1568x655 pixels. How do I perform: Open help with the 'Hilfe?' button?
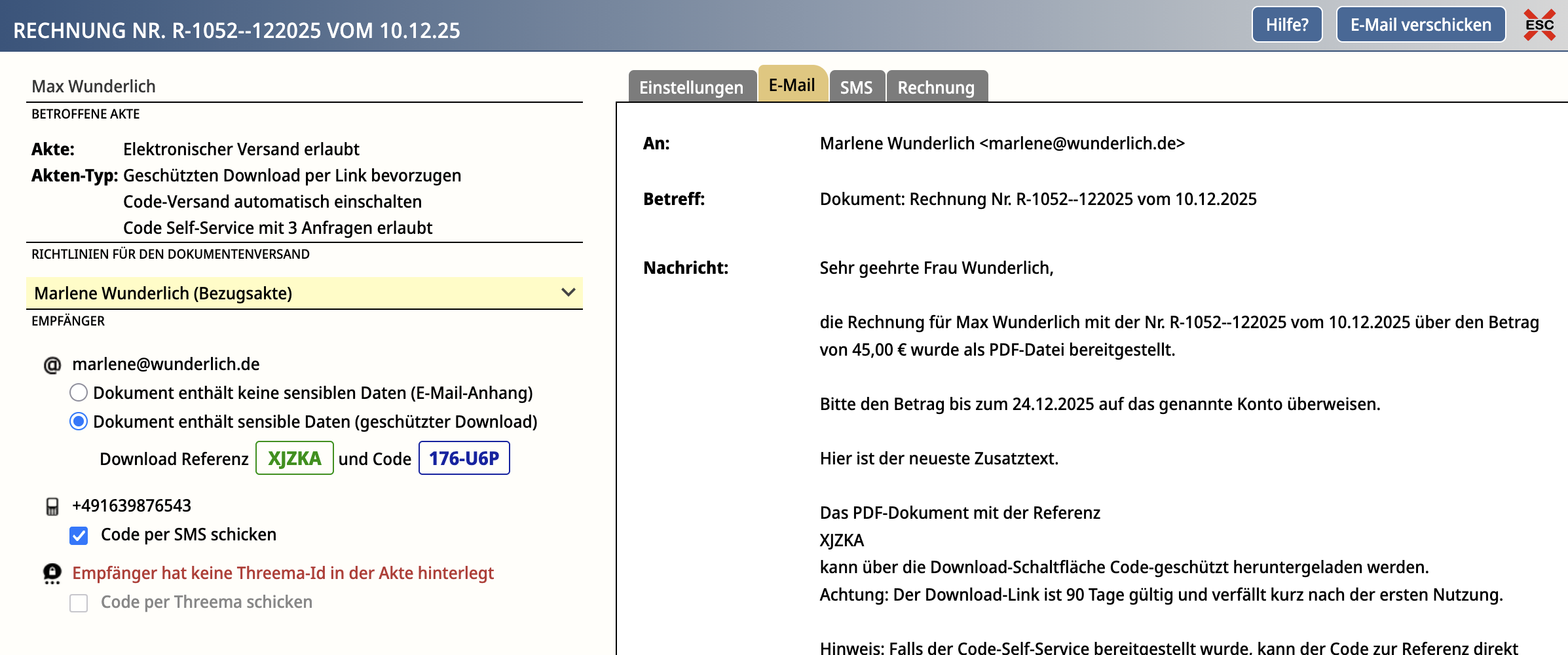tap(1286, 25)
